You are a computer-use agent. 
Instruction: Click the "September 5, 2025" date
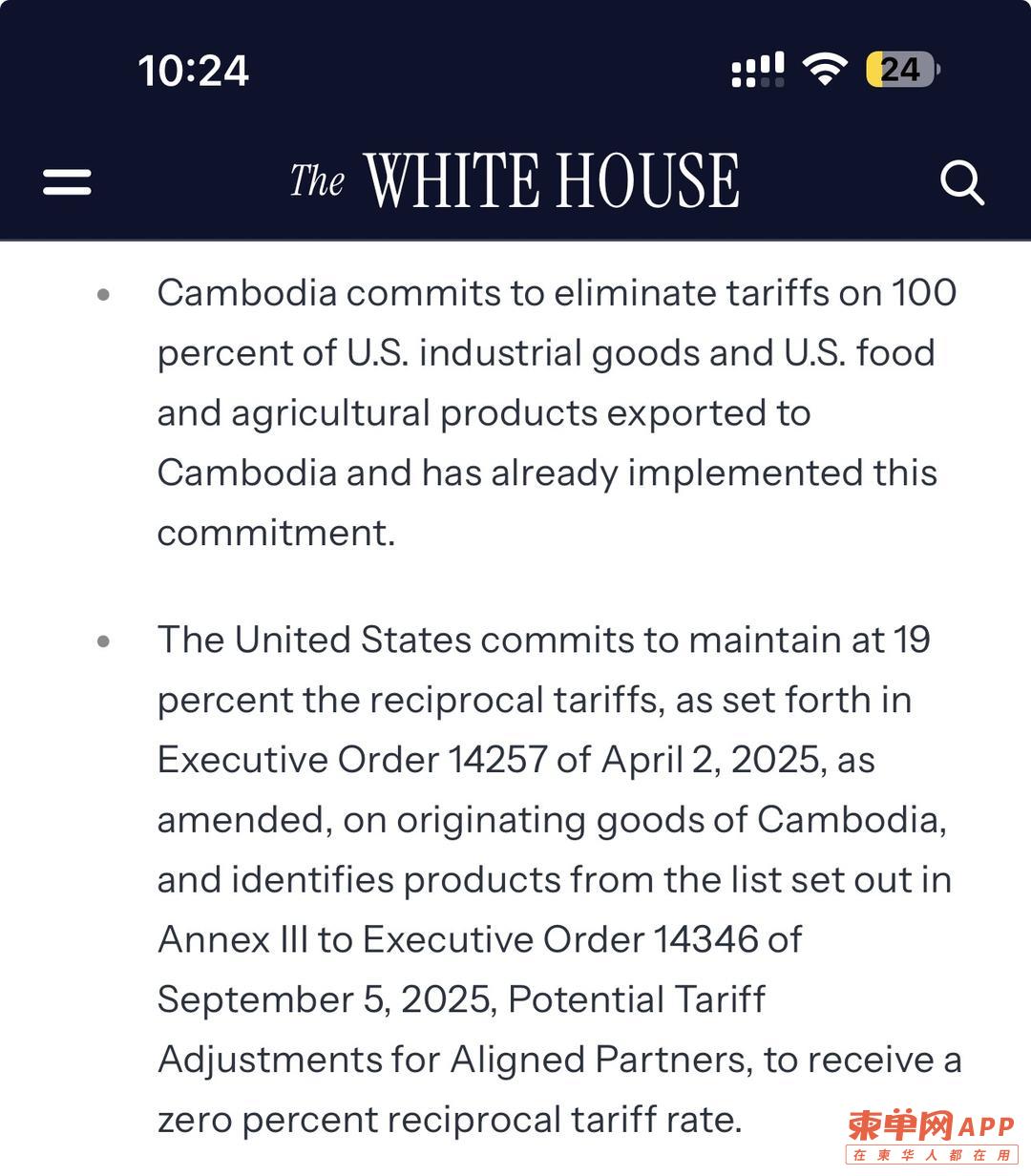tap(323, 999)
